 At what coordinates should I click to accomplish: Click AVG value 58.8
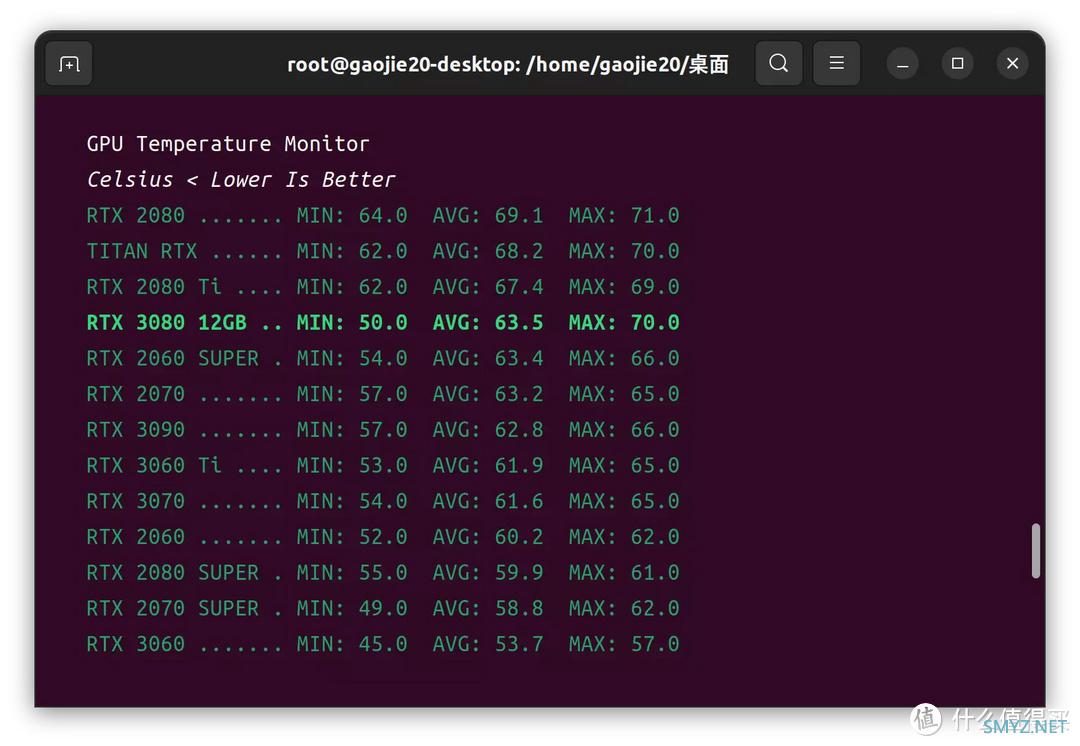coord(519,609)
